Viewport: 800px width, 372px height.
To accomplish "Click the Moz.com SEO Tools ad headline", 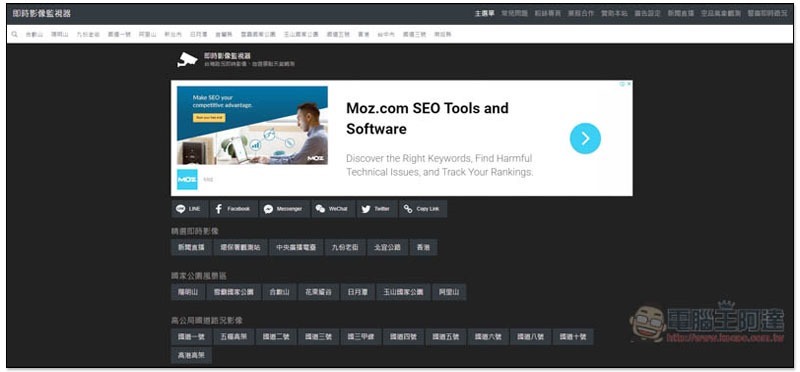I will 428,118.
